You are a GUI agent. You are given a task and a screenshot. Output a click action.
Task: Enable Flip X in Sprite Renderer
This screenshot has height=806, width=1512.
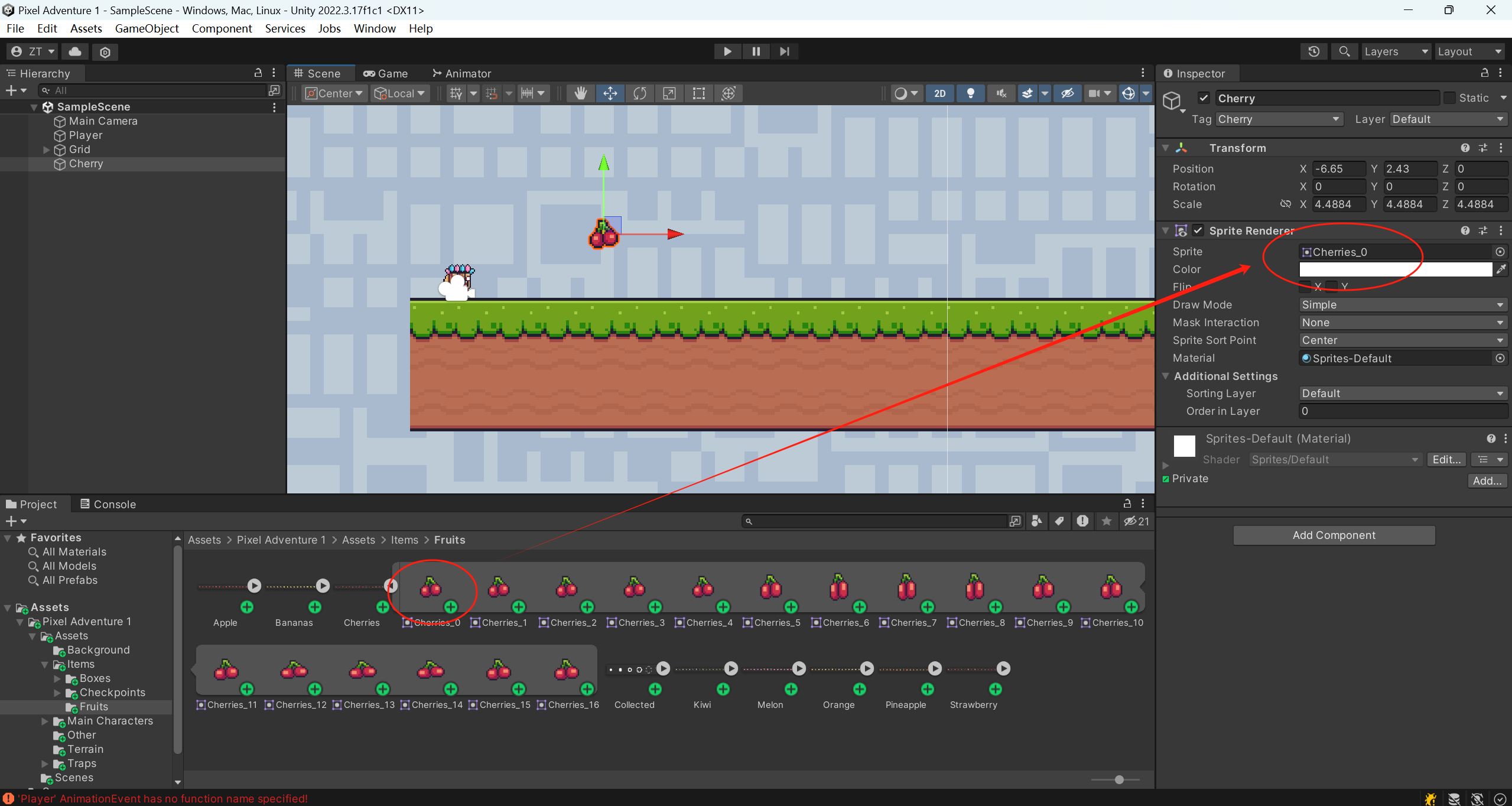tap(1306, 287)
